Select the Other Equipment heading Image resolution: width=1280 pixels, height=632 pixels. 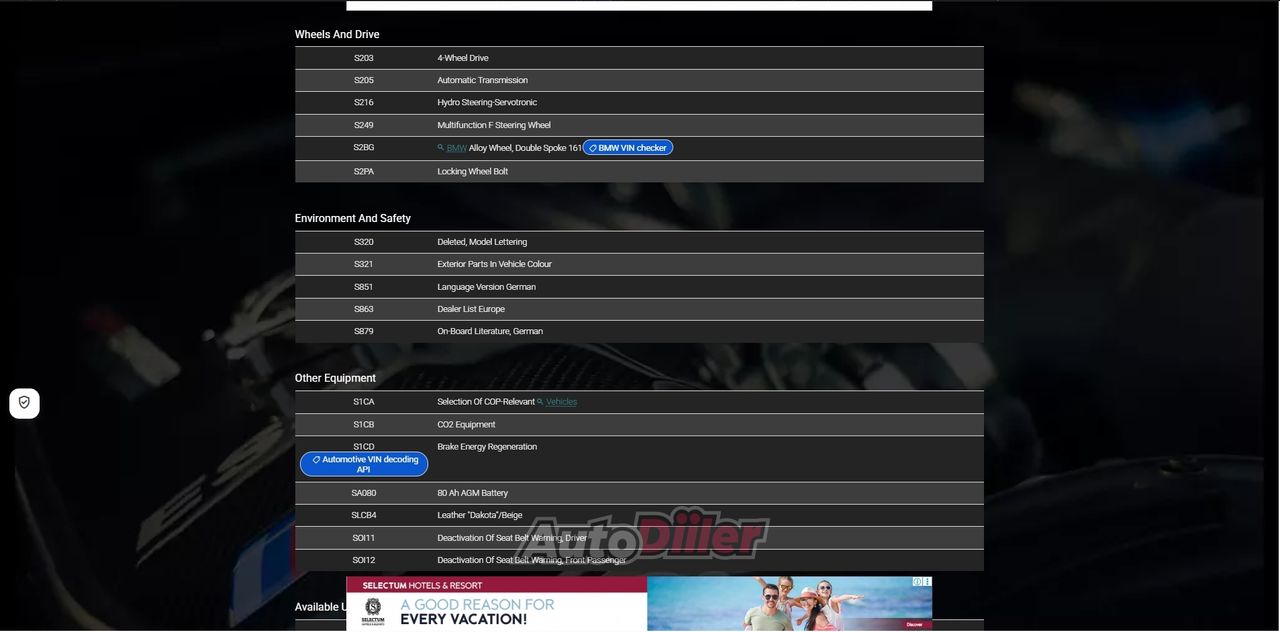coord(335,379)
